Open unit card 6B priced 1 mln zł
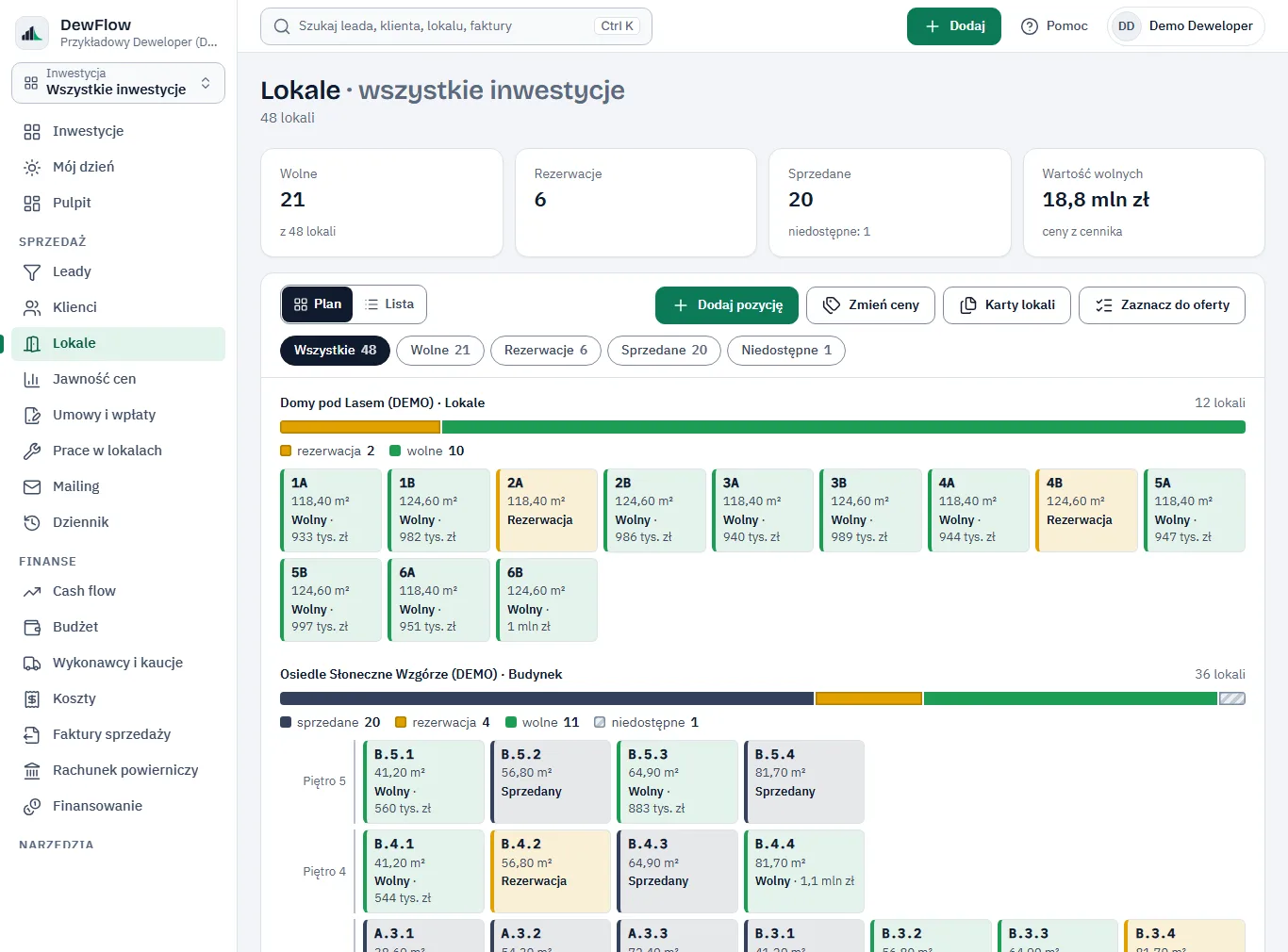1288x952 pixels. coord(547,600)
